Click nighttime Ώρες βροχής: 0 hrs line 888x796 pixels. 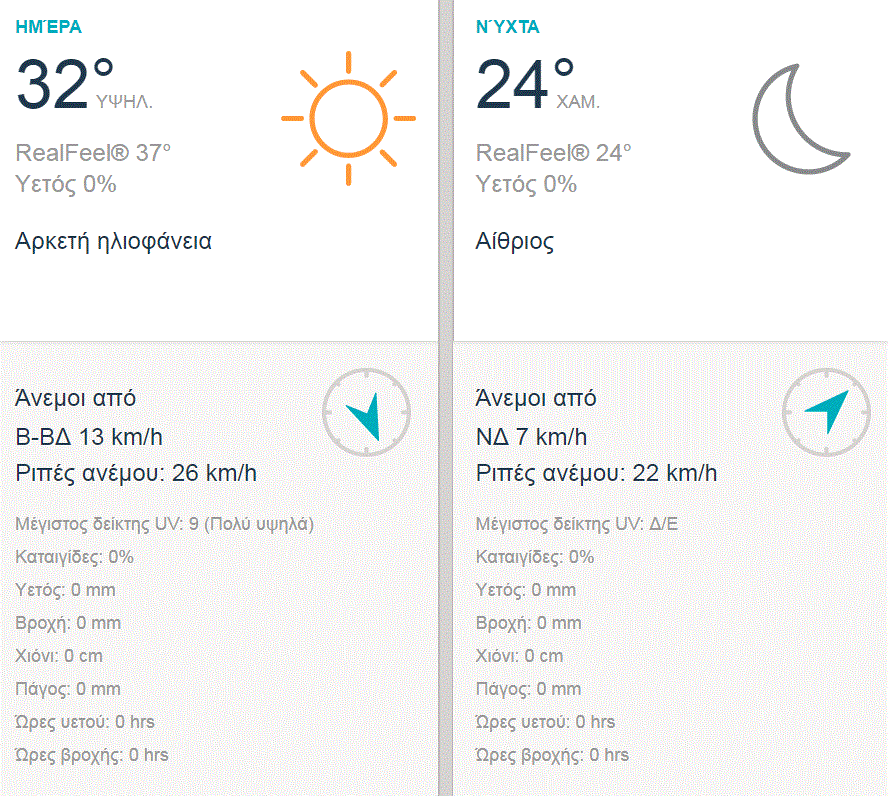[552, 755]
